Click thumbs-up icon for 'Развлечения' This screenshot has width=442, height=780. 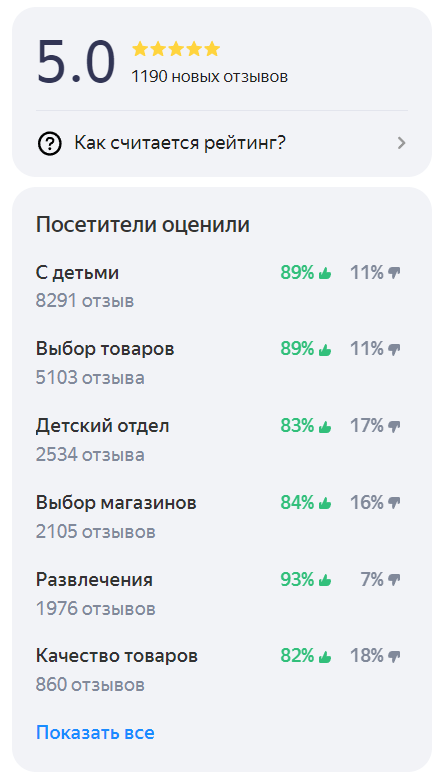point(325,580)
